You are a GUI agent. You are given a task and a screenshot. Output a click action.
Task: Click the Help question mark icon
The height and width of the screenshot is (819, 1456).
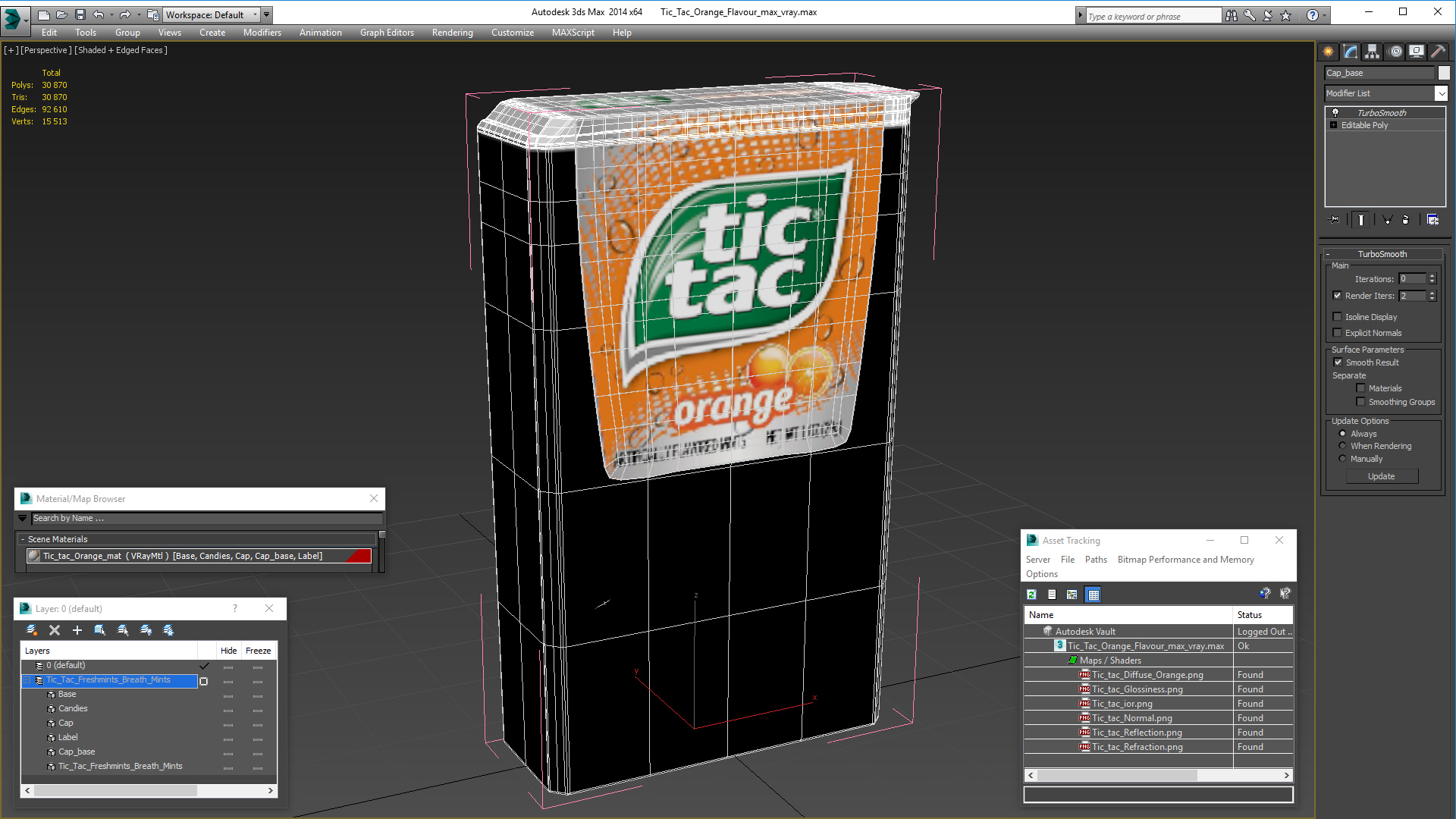click(x=1312, y=15)
